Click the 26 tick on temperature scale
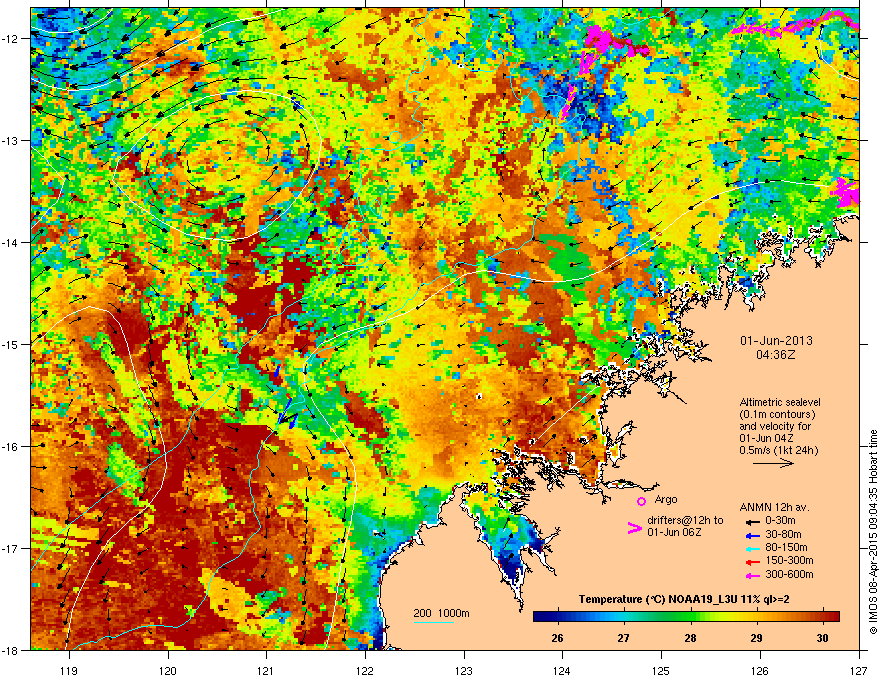 (x=557, y=638)
